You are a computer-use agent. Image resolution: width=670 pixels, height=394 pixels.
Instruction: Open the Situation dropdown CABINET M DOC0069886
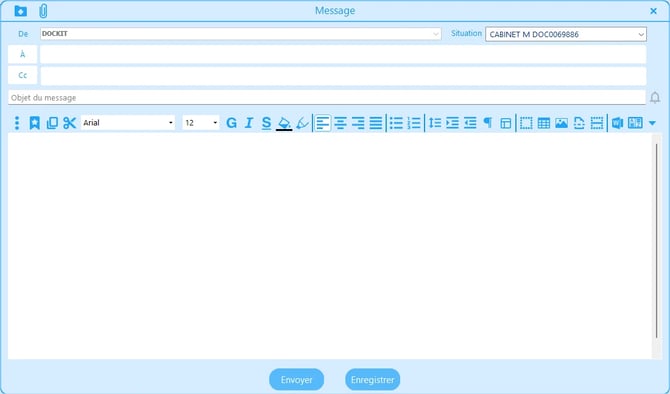tap(566, 34)
